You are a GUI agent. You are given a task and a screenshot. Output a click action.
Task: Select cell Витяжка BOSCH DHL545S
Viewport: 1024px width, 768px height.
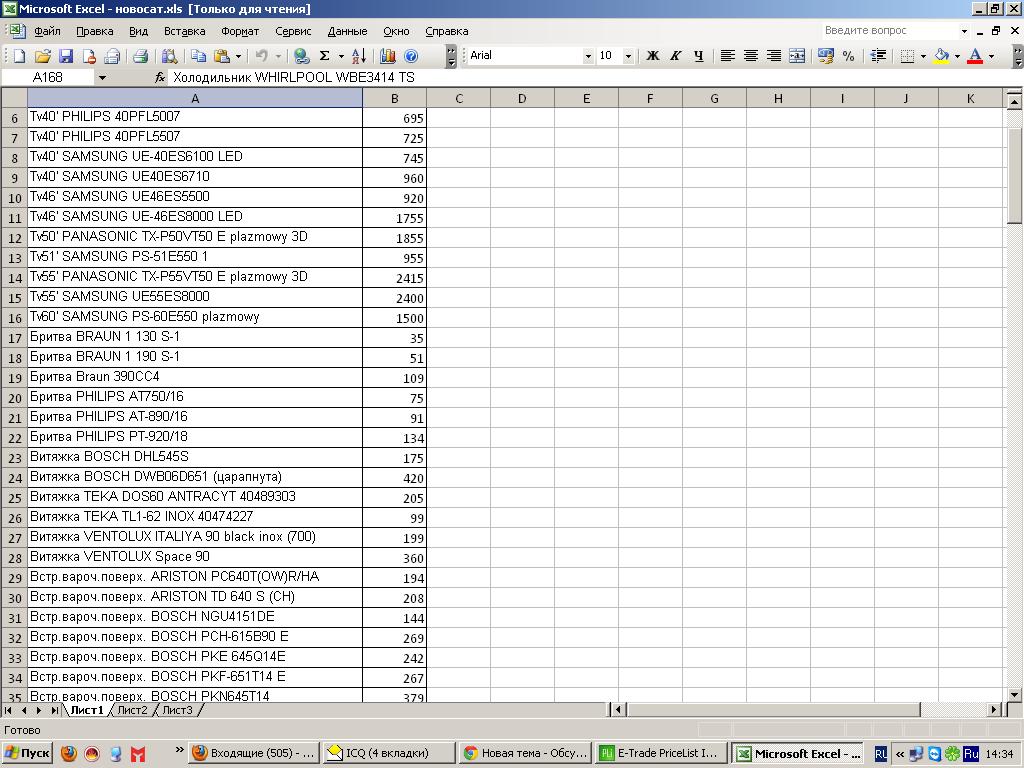[195, 457]
